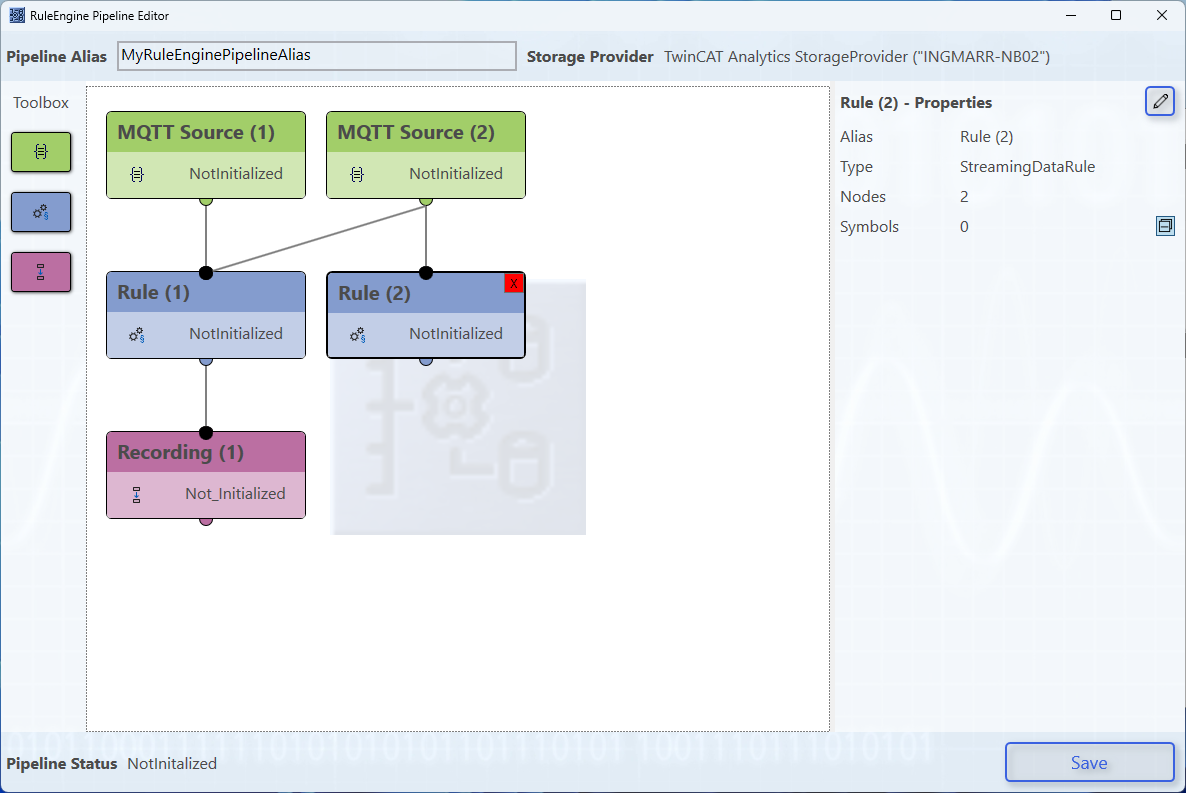Select the MQTT Source (2) node header

click(426, 132)
